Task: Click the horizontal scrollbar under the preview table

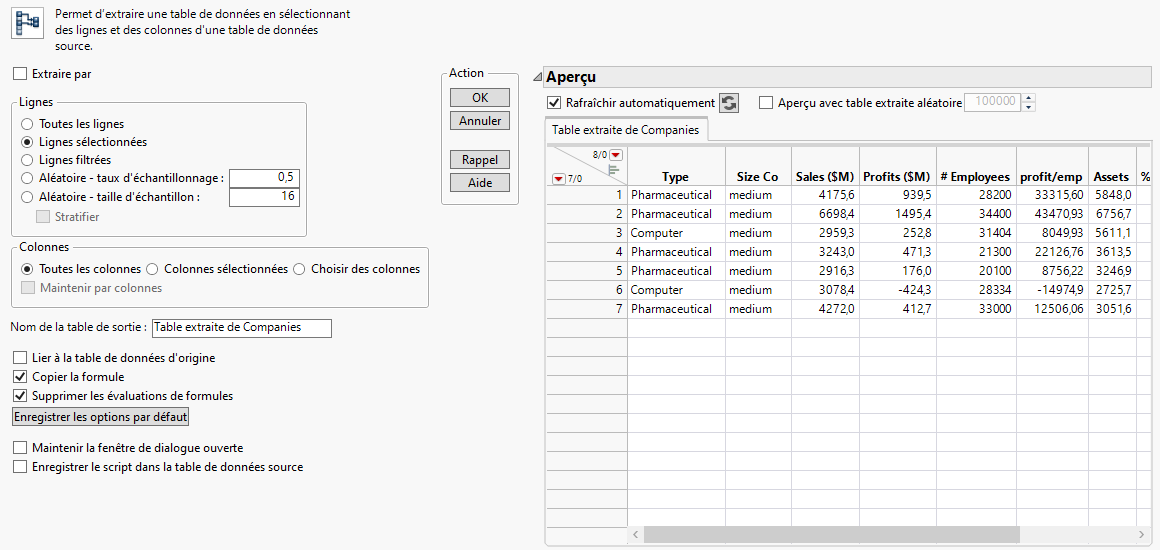Action: point(830,535)
